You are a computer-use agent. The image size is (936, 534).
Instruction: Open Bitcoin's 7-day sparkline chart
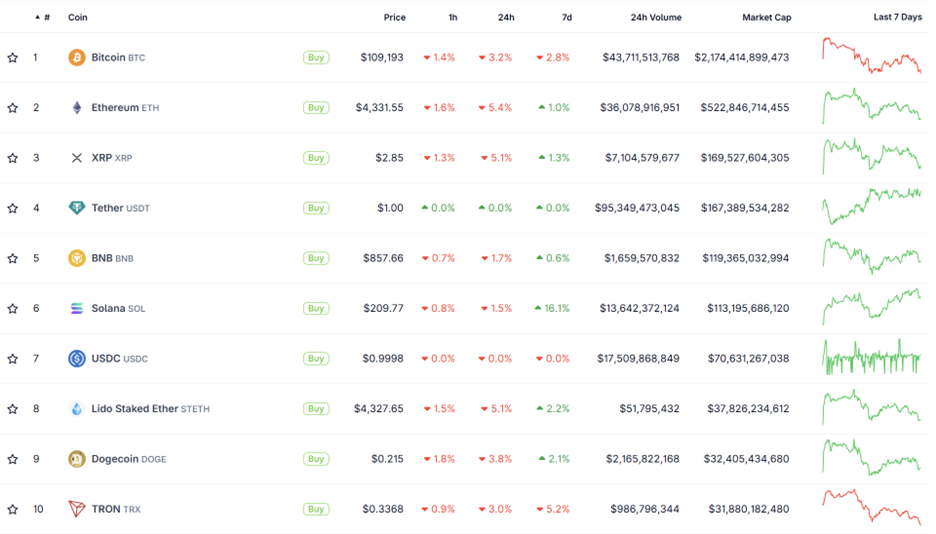872,55
